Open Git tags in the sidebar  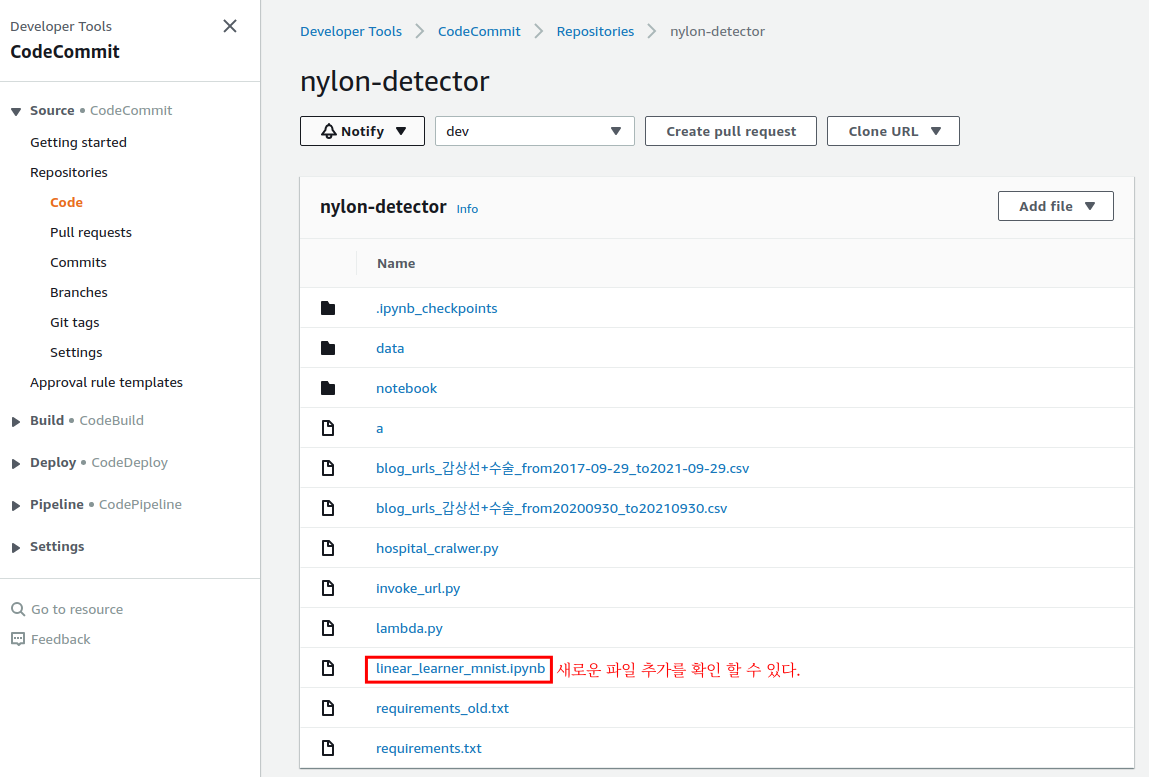[75, 323]
